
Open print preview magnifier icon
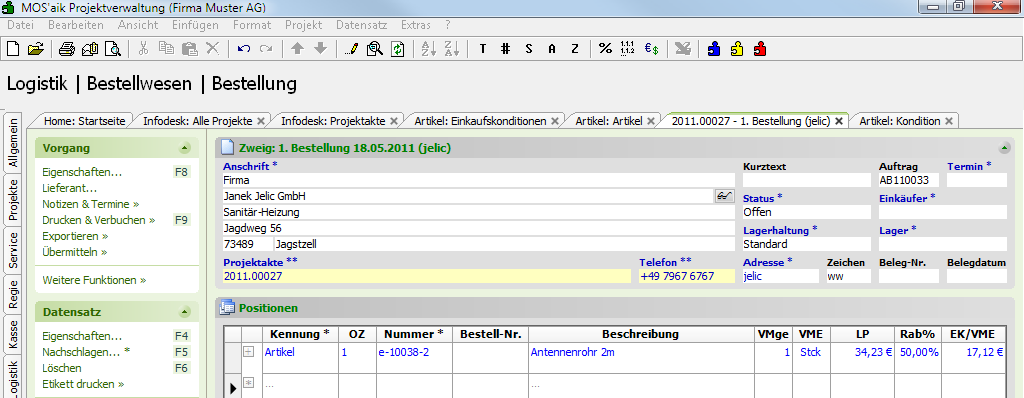(x=113, y=48)
